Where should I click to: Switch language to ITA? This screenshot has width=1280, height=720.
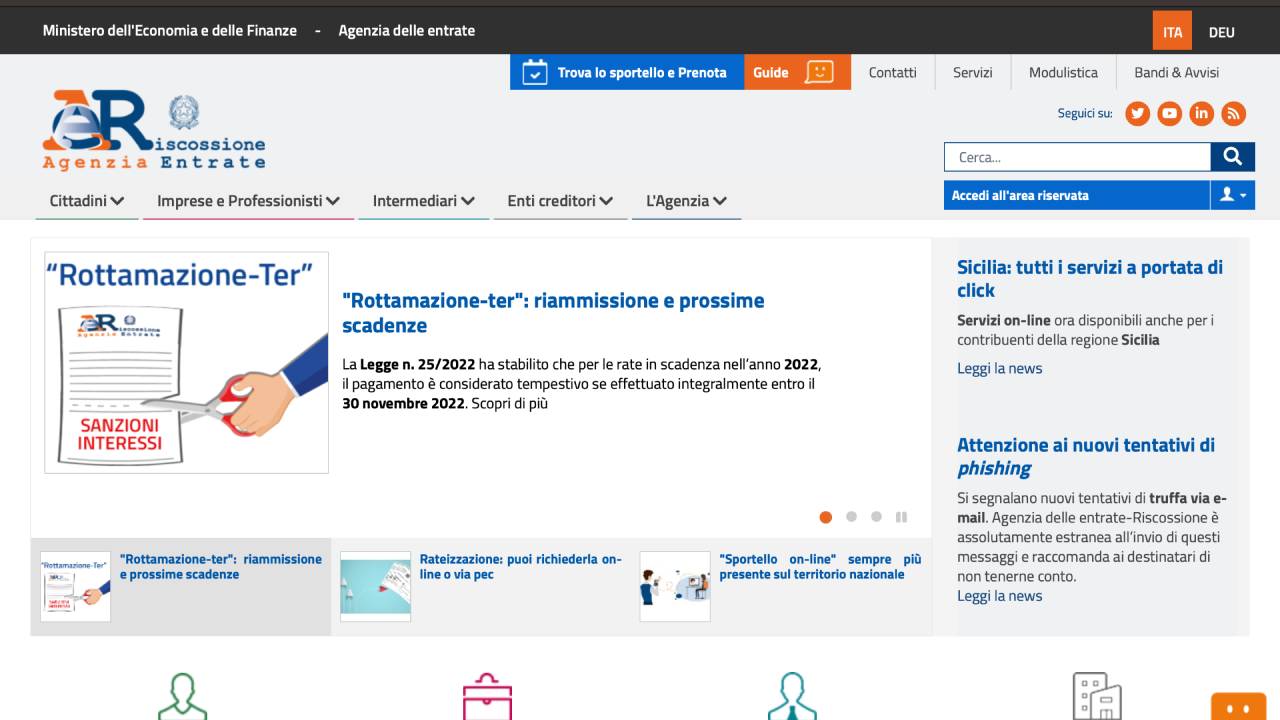point(1172,31)
